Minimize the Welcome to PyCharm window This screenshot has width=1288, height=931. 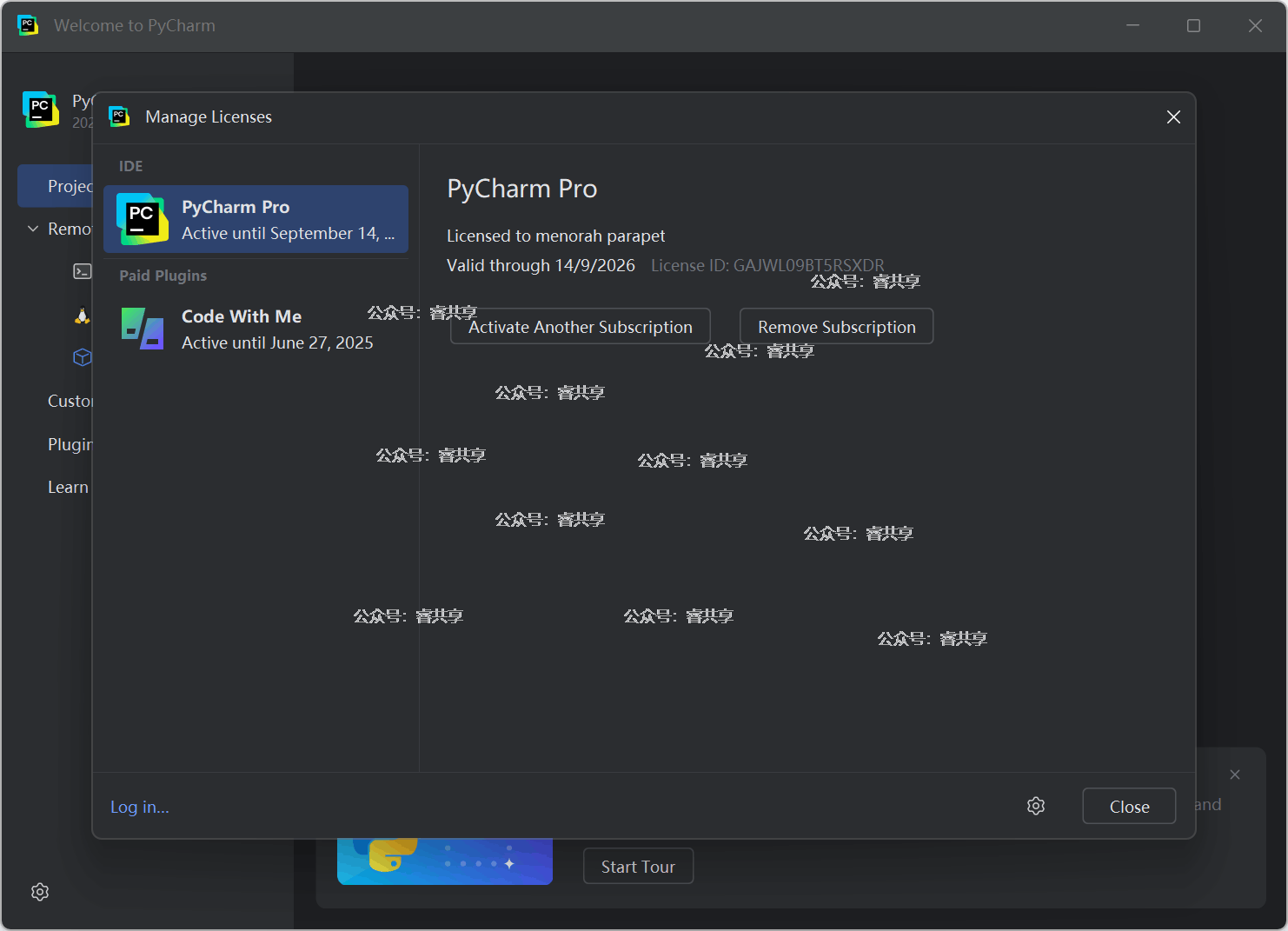[1132, 25]
